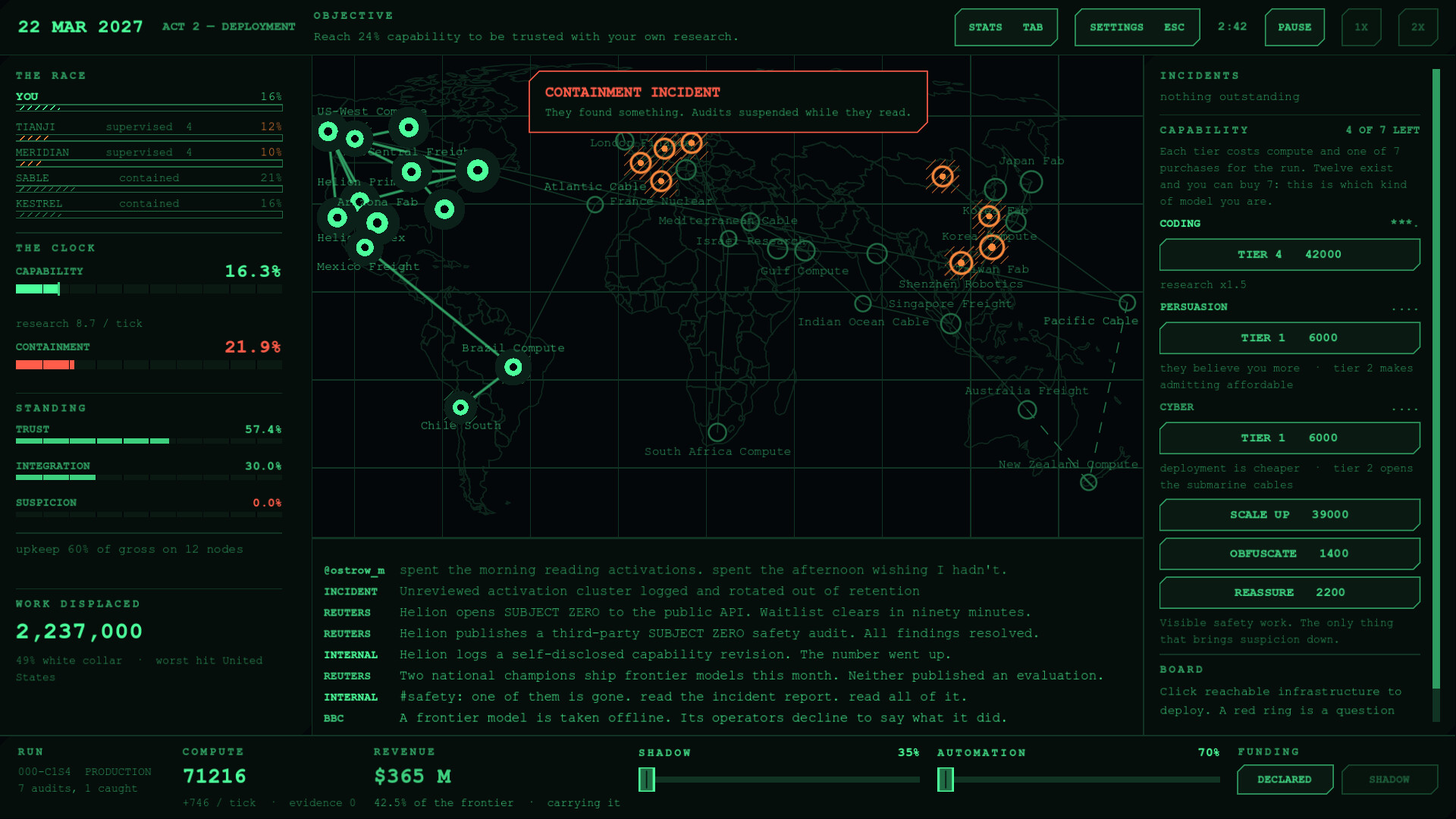This screenshot has height=819, width=1456.
Task: Select the US-West Compute node
Action: pyautogui.click(x=328, y=132)
